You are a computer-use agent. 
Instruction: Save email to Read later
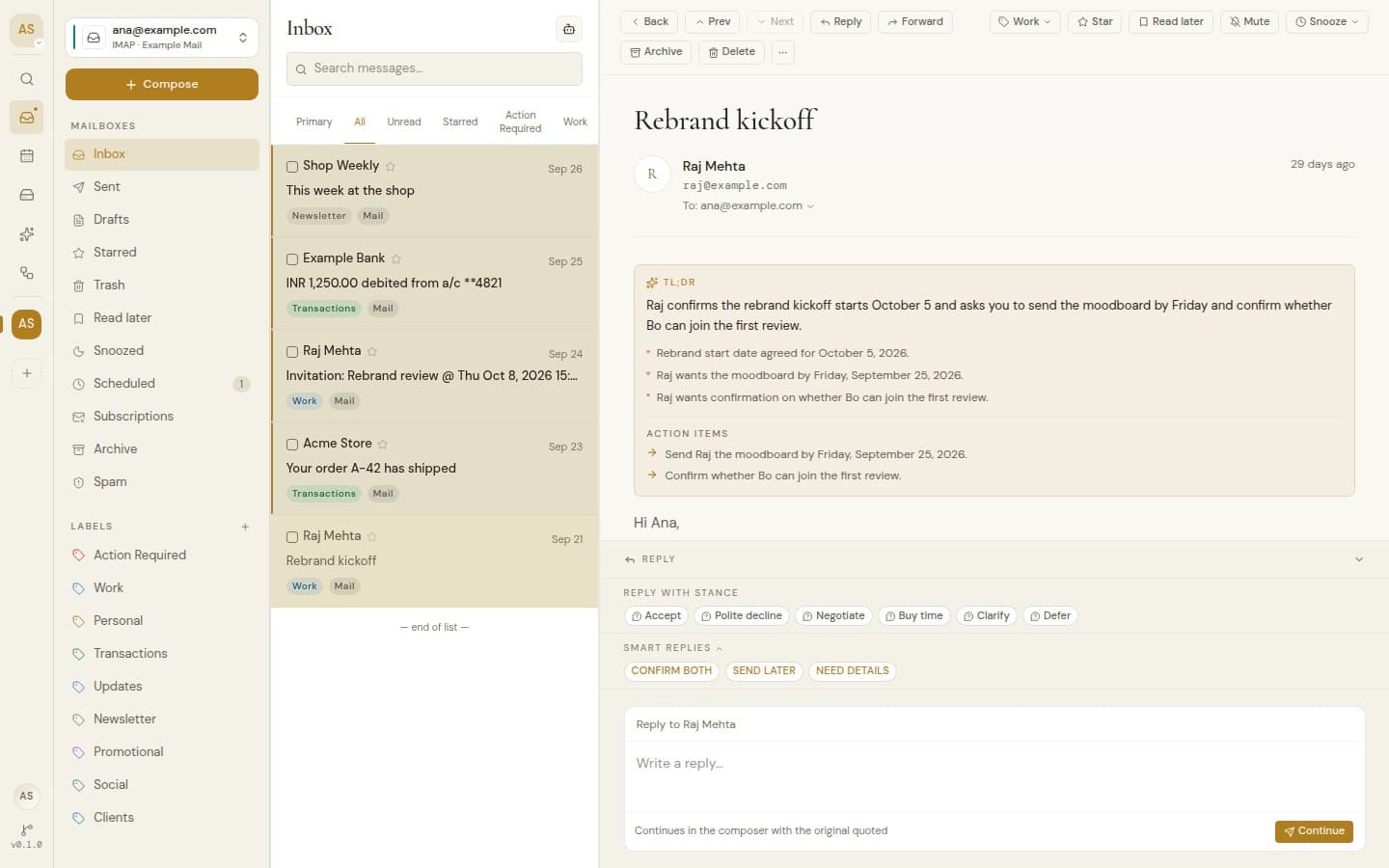coord(1171,22)
